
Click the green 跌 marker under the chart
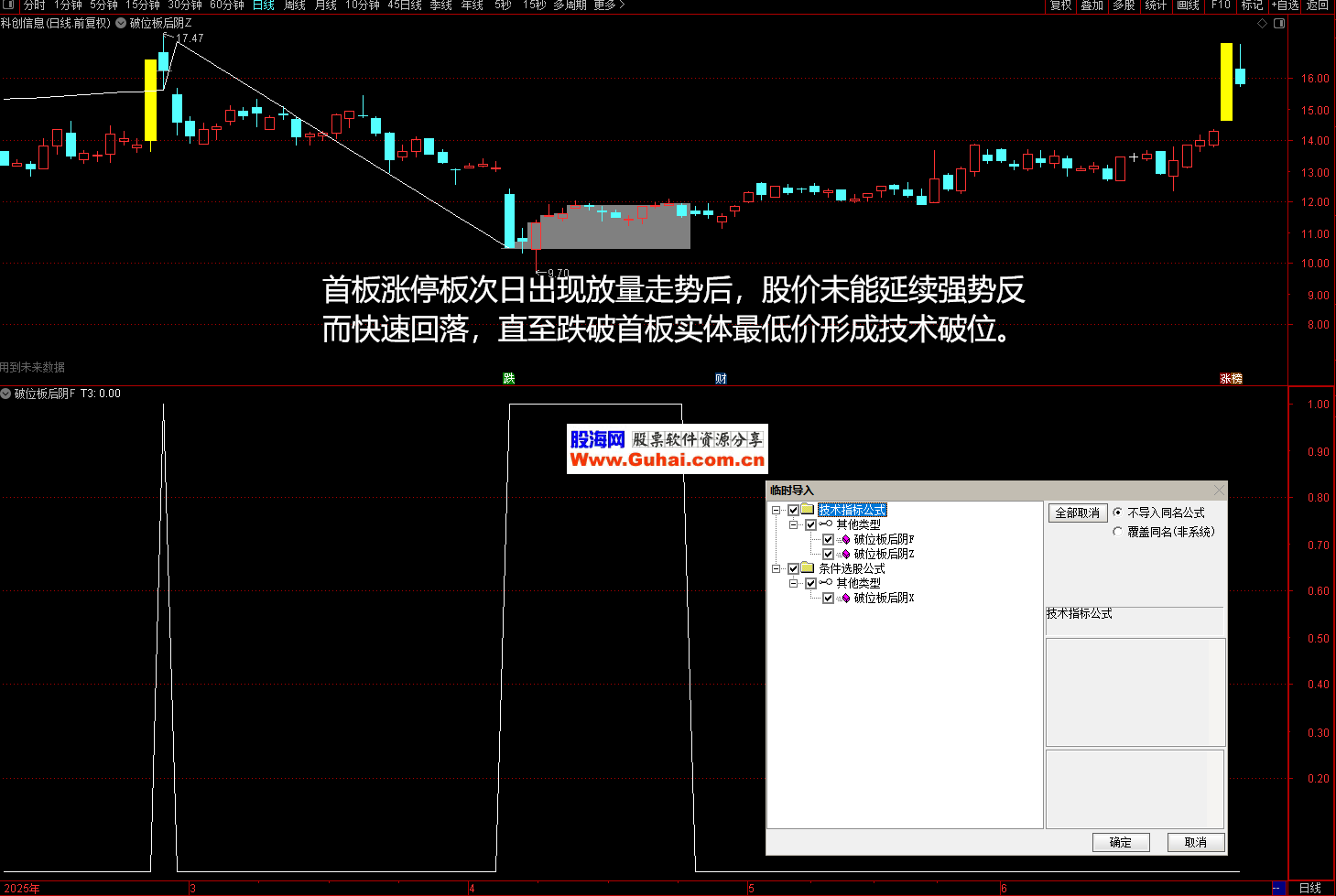(x=509, y=378)
